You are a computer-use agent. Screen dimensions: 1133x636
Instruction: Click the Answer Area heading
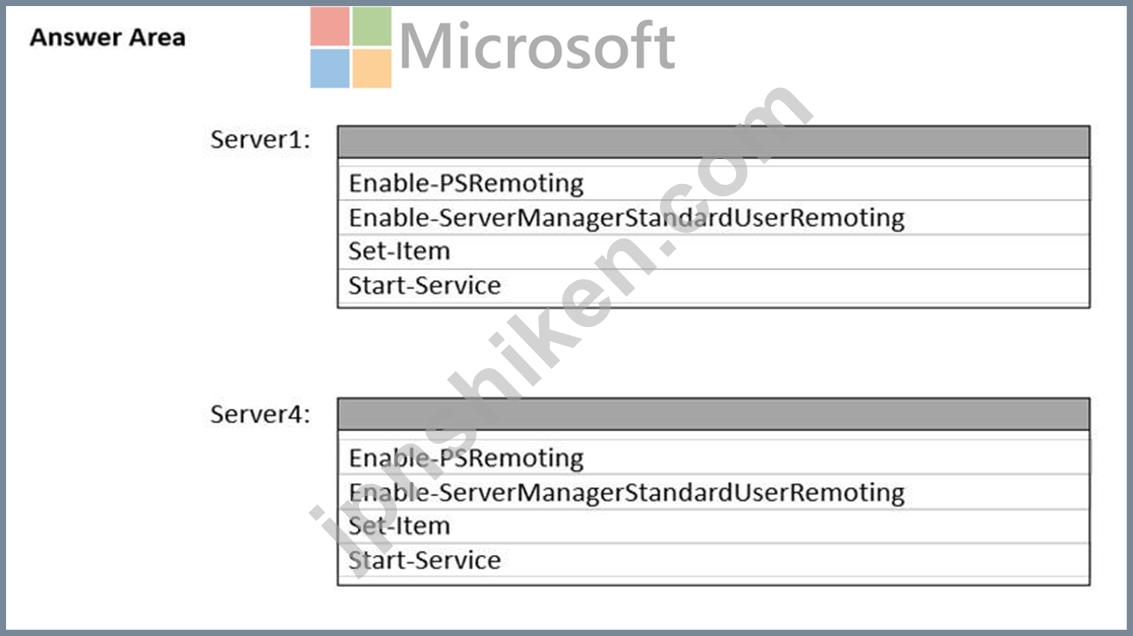[x=108, y=38]
